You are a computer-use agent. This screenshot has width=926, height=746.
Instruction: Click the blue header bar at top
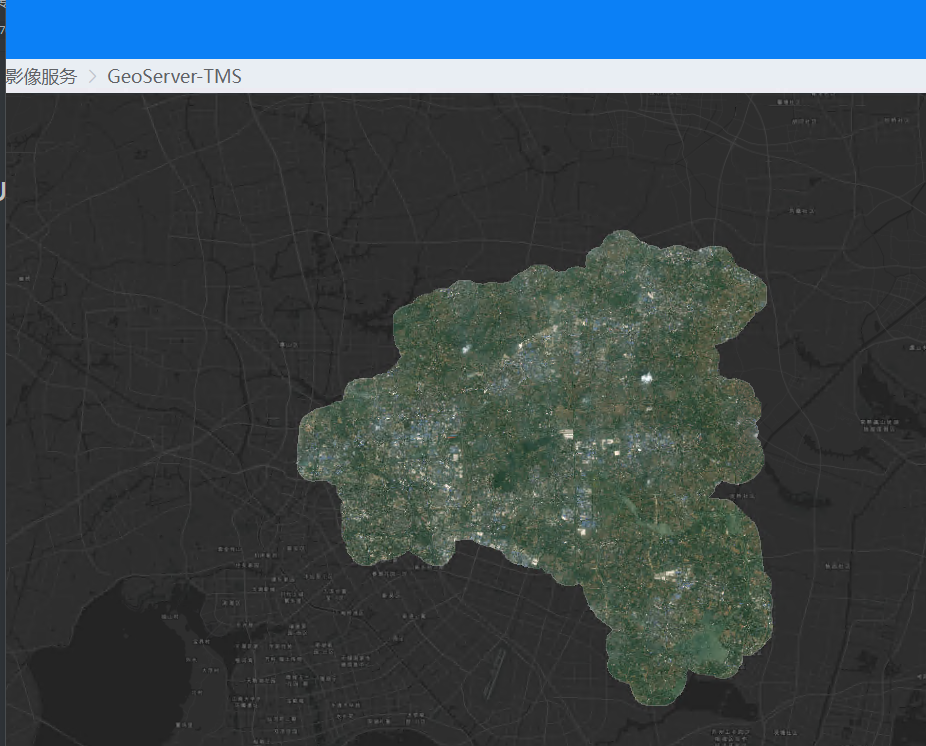pyautogui.click(x=463, y=29)
